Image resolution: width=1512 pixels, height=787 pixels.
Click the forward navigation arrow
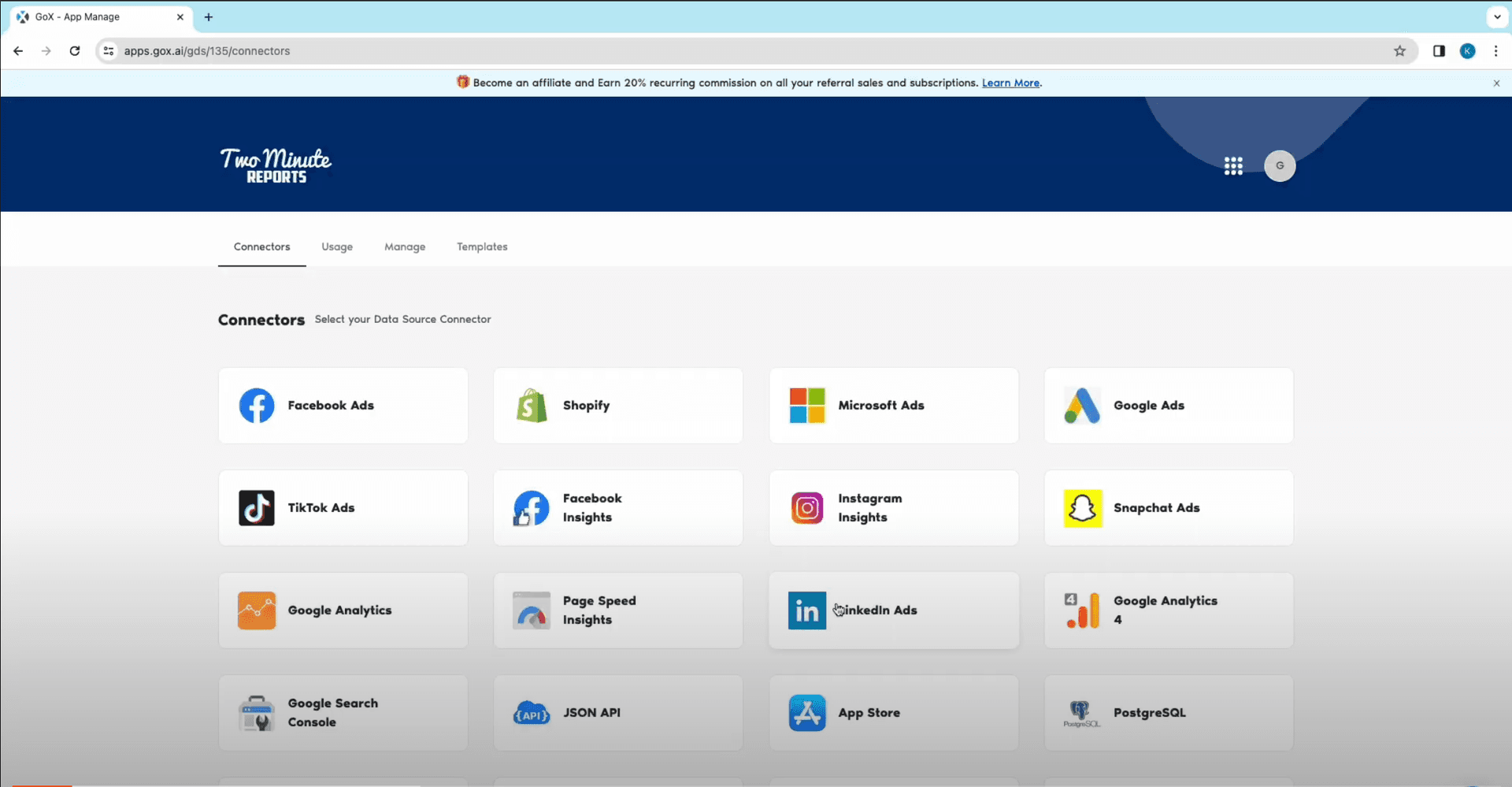(x=46, y=51)
